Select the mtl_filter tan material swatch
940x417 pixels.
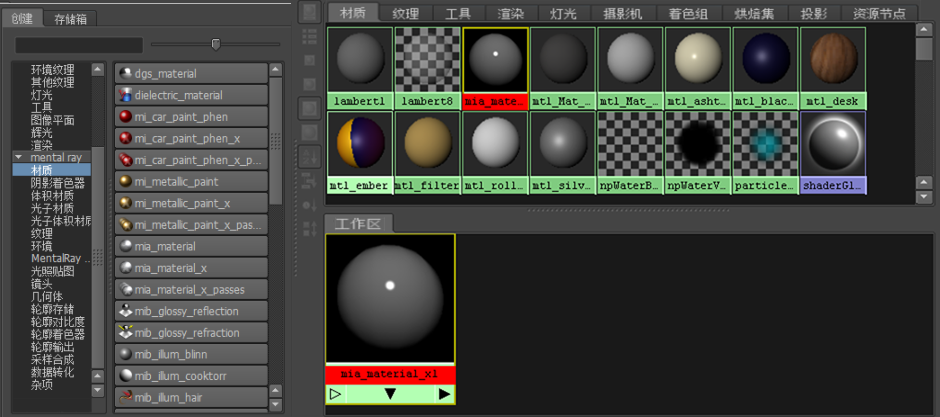pos(427,152)
